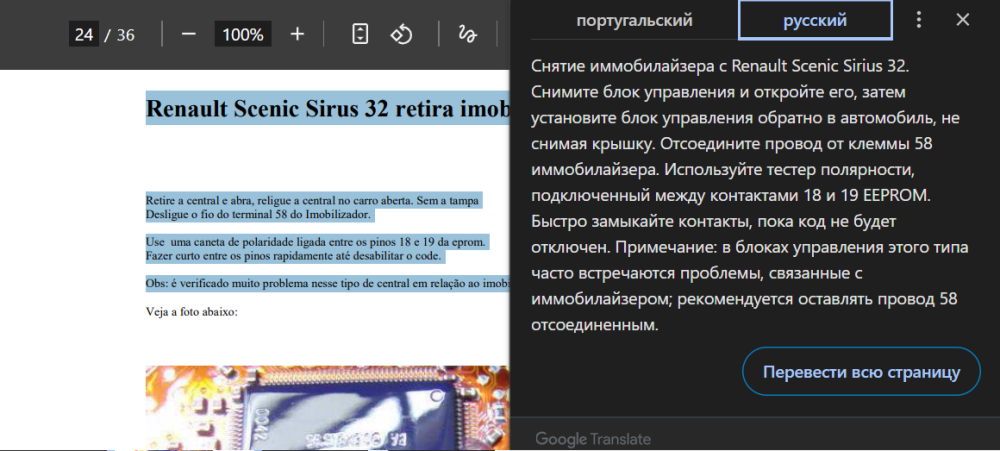1000x451 pixels.
Task: Click the Перевести всю страницу button
Action: pos(862,373)
